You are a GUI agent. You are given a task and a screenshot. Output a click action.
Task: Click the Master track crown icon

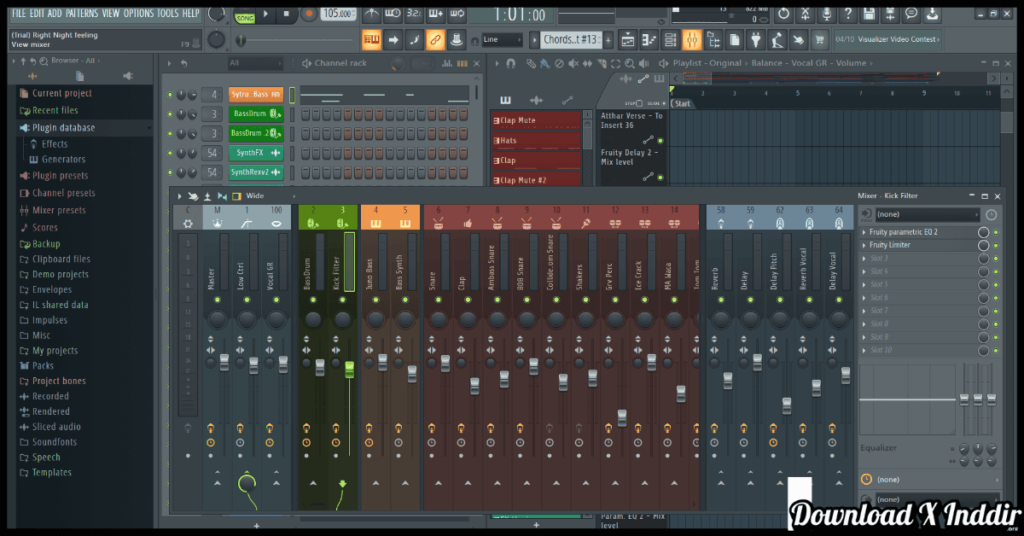click(x=217, y=223)
